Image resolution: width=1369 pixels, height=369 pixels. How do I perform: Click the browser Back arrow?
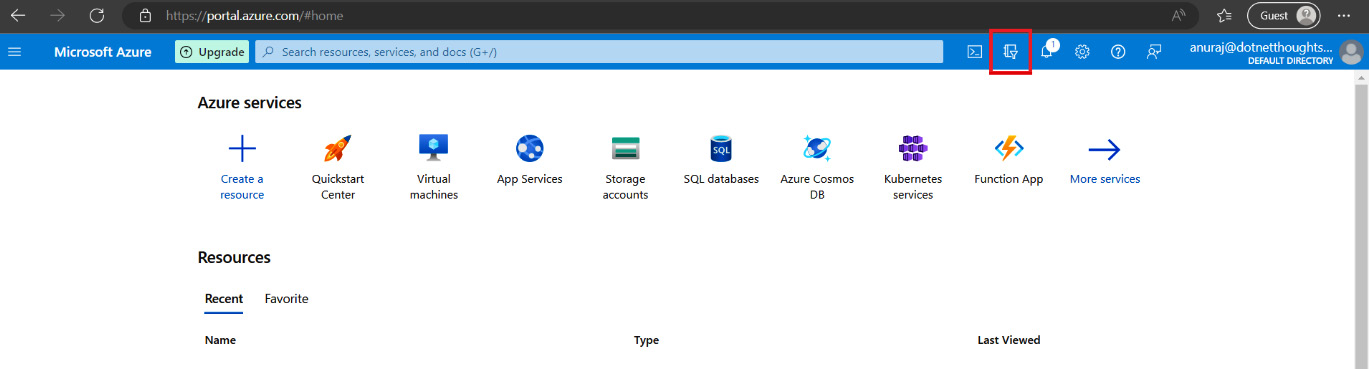(x=18, y=16)
